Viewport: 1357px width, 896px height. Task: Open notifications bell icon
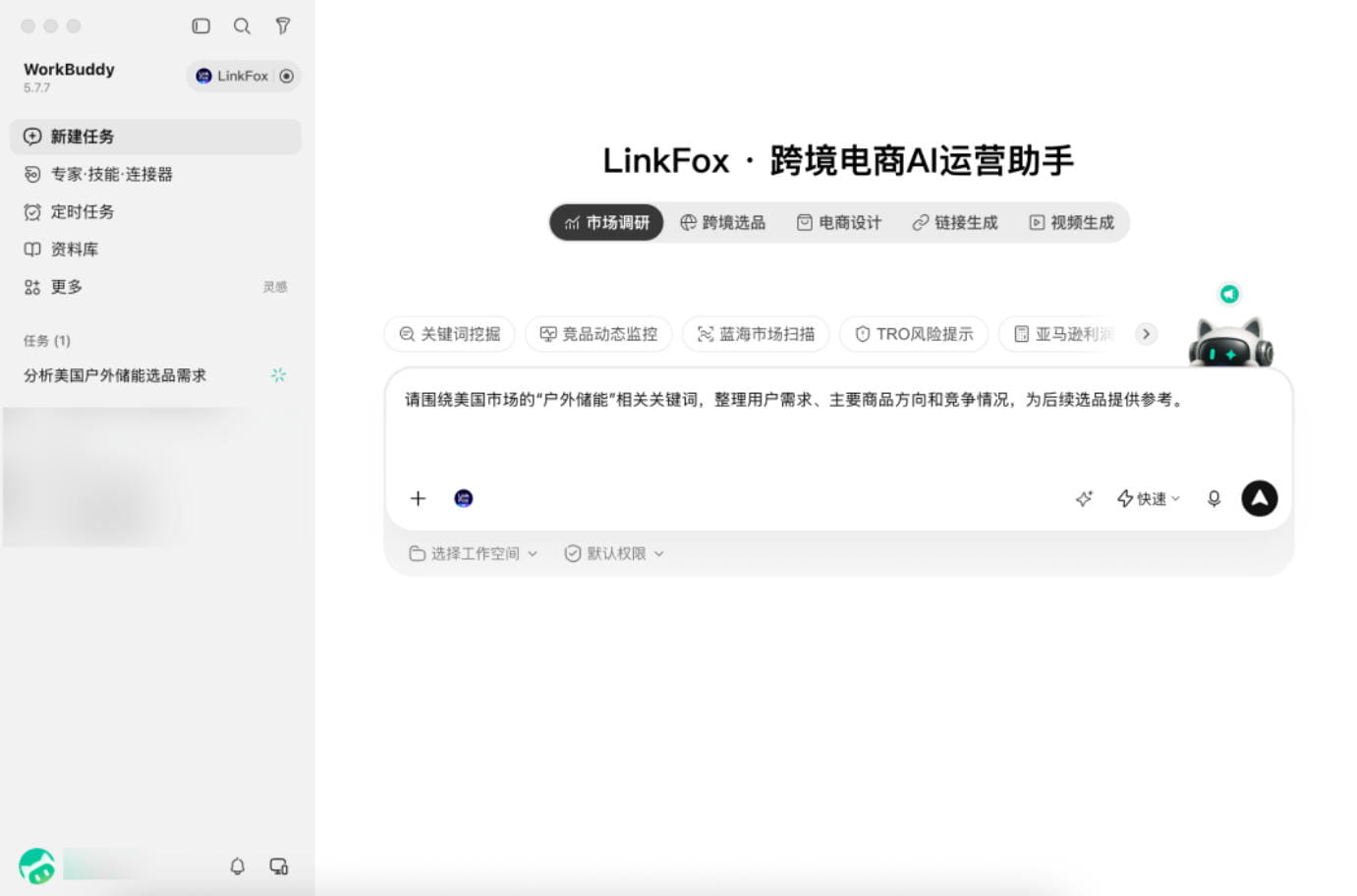[237, 866]
